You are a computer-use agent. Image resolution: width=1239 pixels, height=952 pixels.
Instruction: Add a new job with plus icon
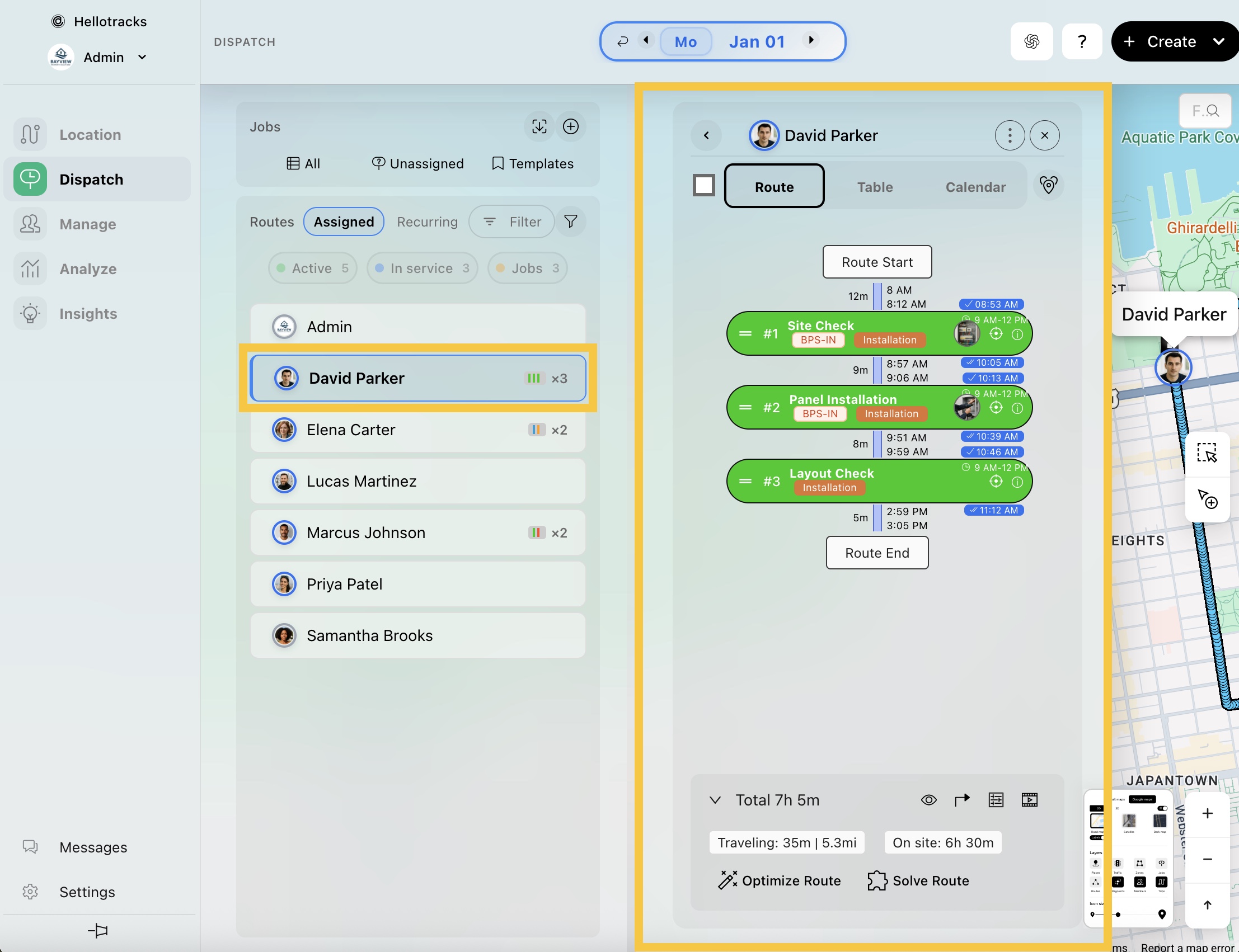click(571, 126)
